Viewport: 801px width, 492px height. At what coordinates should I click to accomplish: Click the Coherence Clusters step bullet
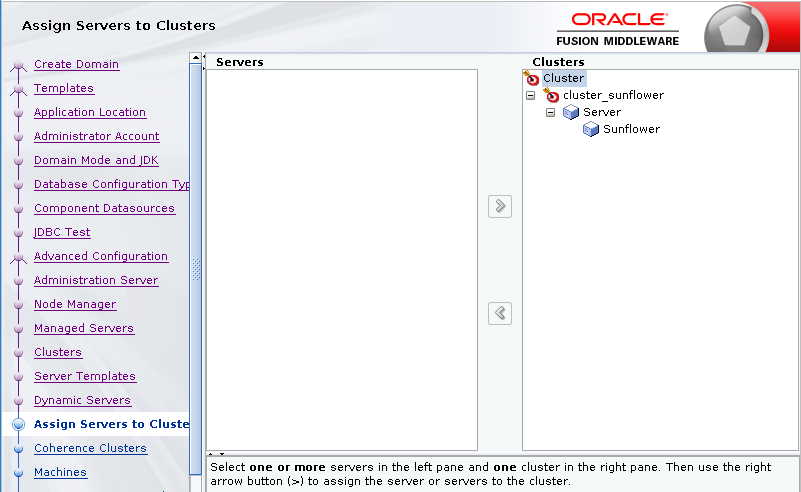18,448
